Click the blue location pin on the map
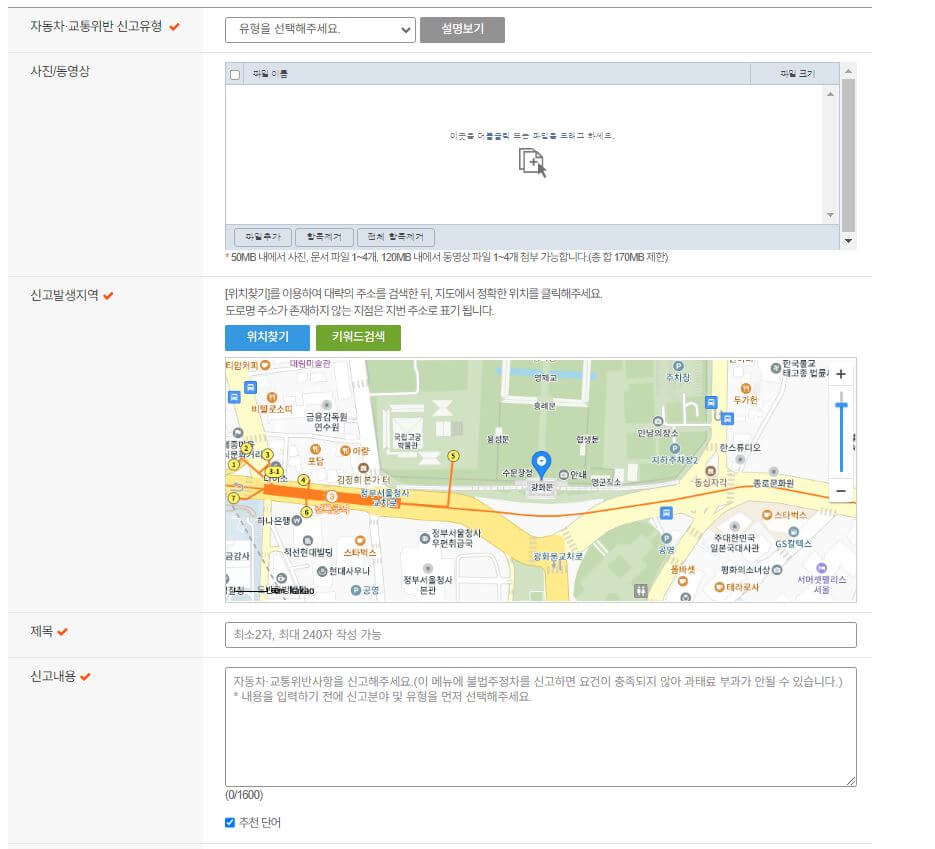Viewport: 935px width, 849px height. (x=541, y=464)
